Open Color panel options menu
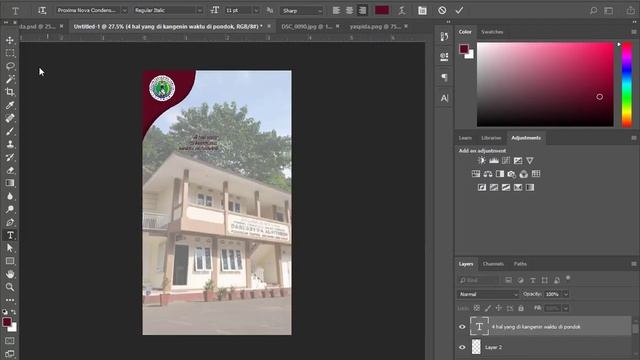 [633, 32]
